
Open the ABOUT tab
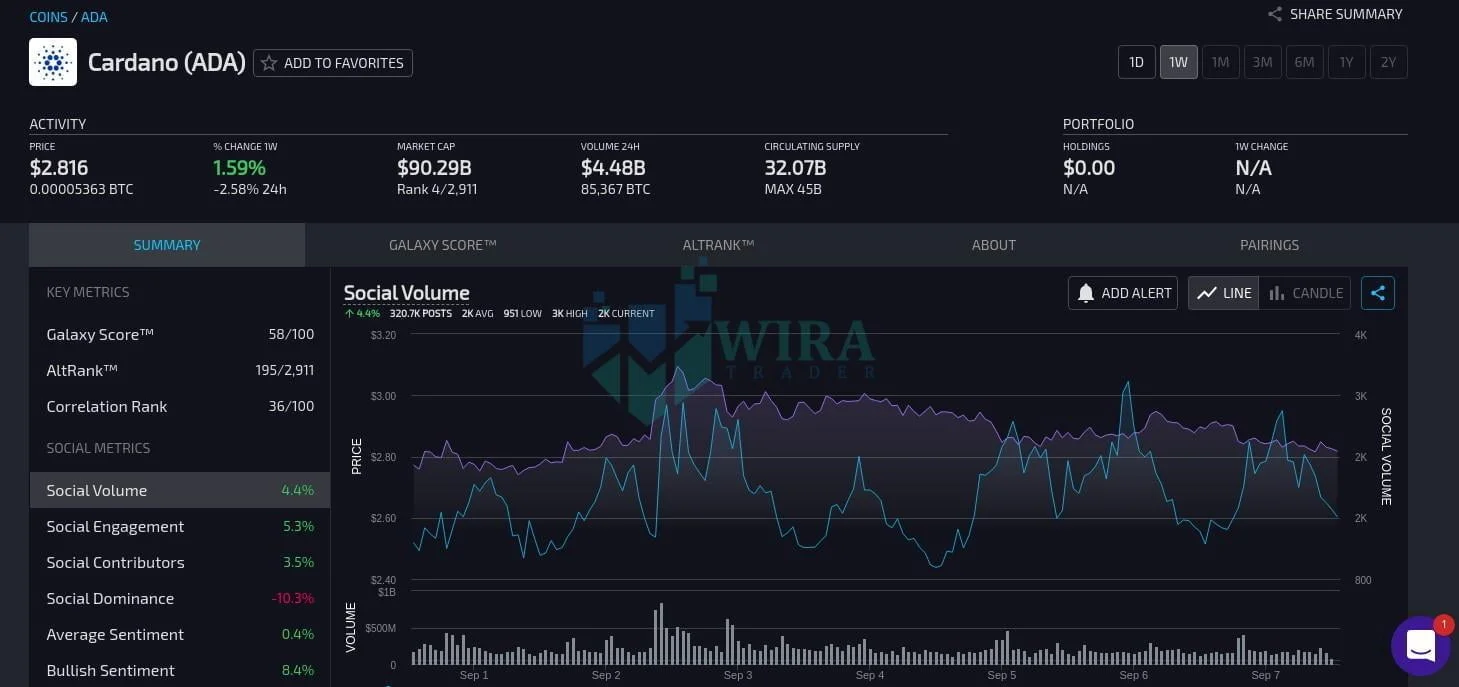[994, 245]
